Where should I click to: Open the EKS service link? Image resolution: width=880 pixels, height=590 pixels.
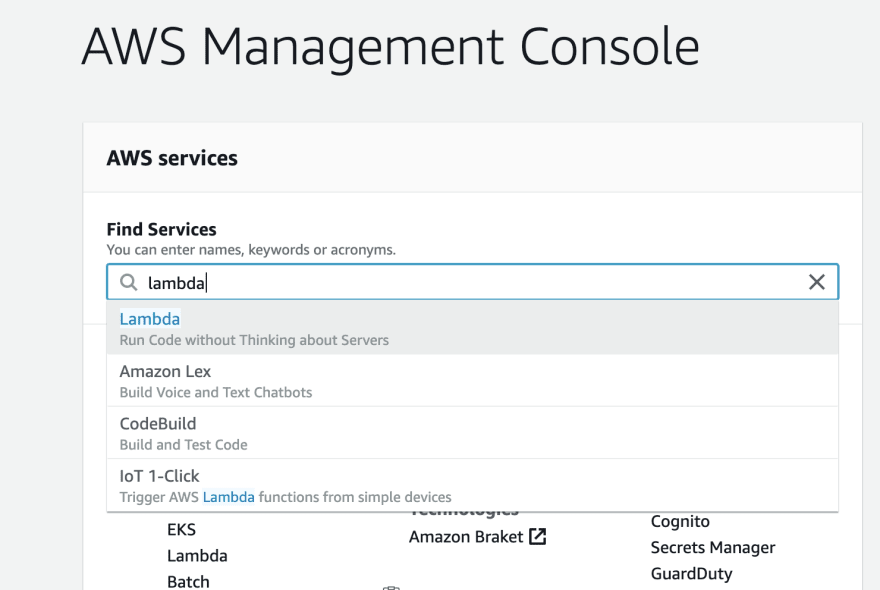tap(181, 529)
